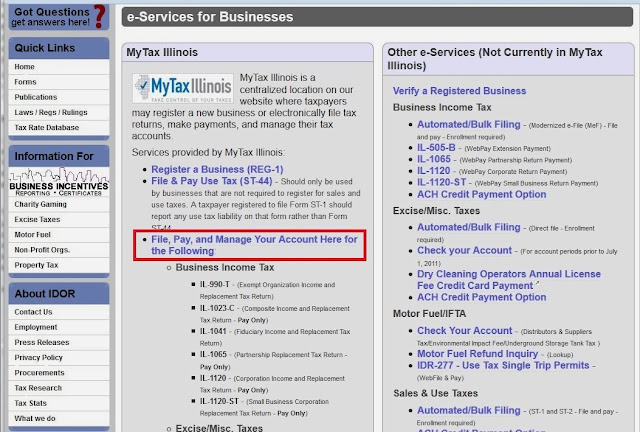Viewport: 640px width, 432px height.
Task: Open Business Income Tax Automated/Bulk Filing link
Action: coord(469,125)
